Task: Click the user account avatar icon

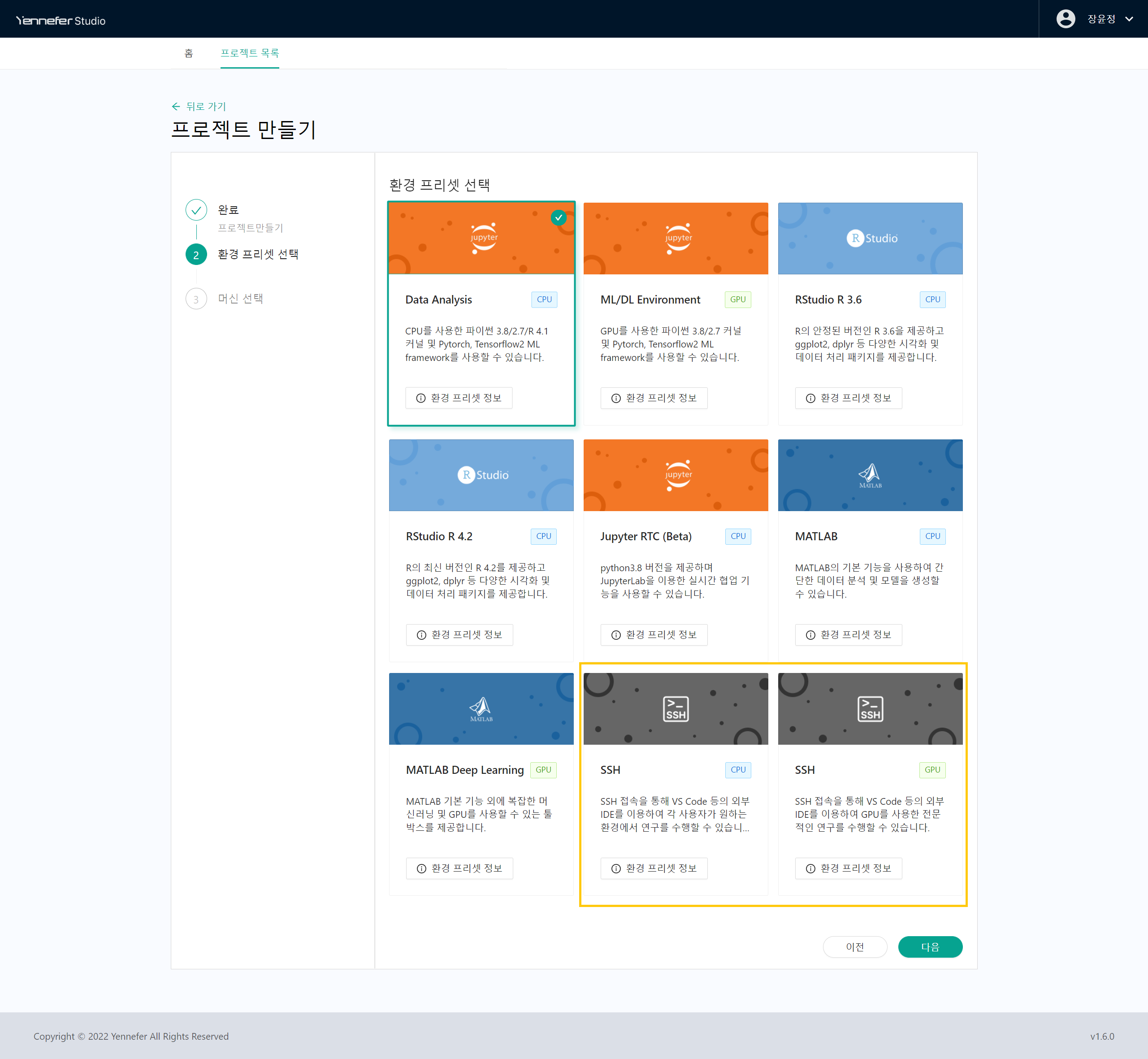Action: (x=1065, y=19)
